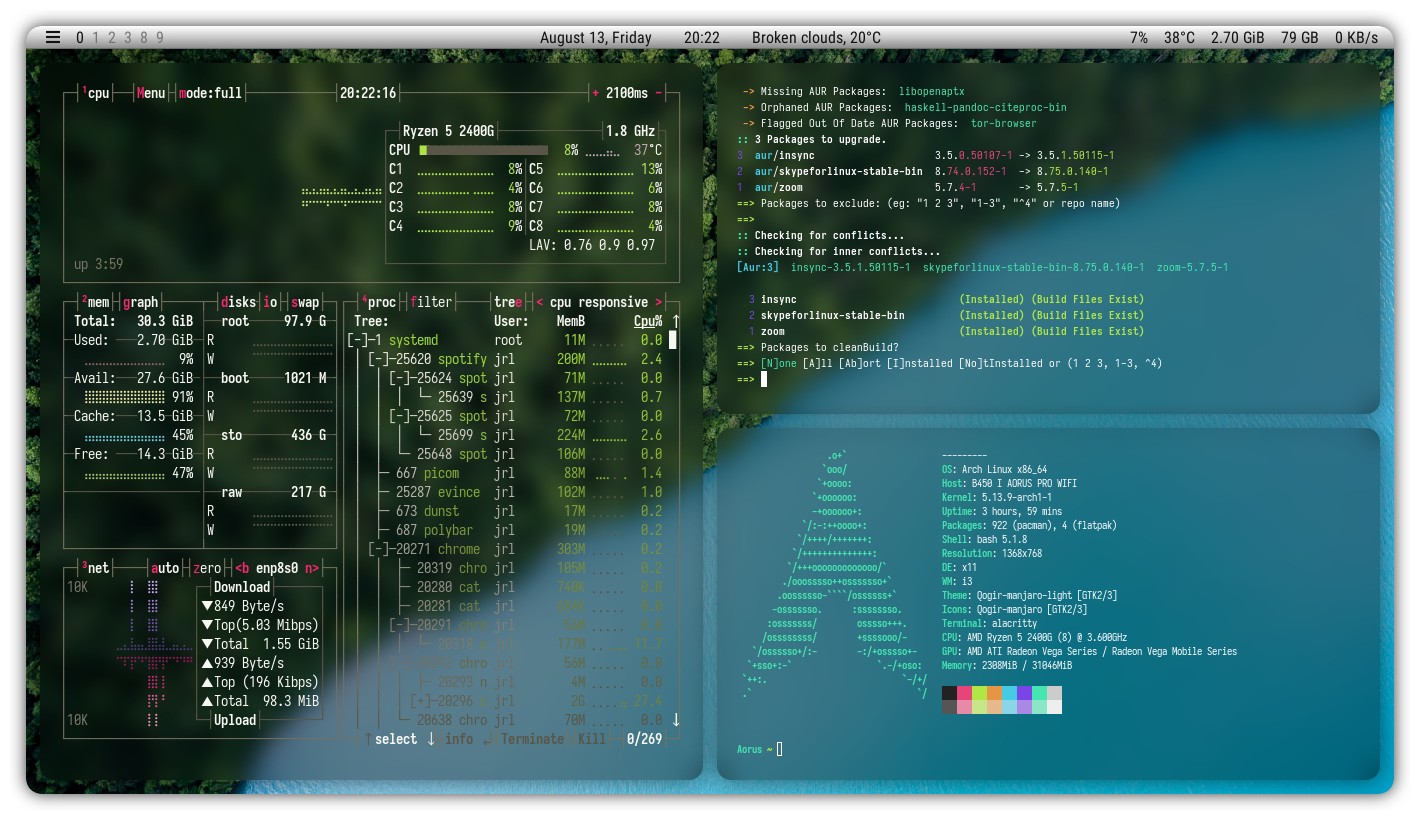This screenshot has width=1420, height=820.
Task: Click the right arrow after 'cpu responsive'
Action: (659, 302)
